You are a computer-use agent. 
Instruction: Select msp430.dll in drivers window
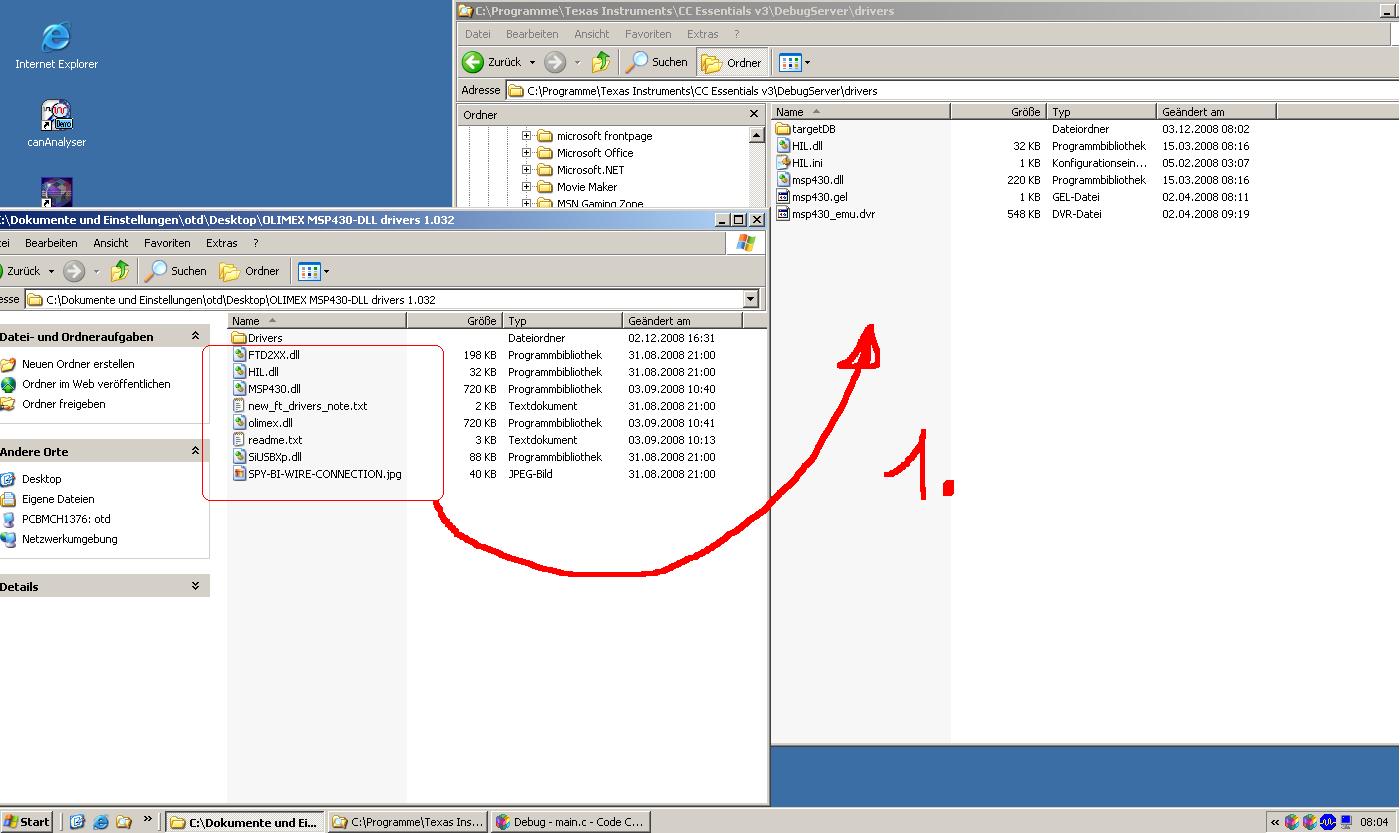pos(810,180)
